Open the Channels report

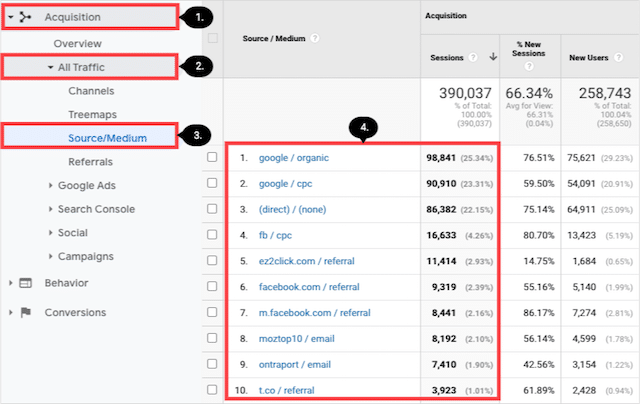pyautogui.click(x=90, y=91)
